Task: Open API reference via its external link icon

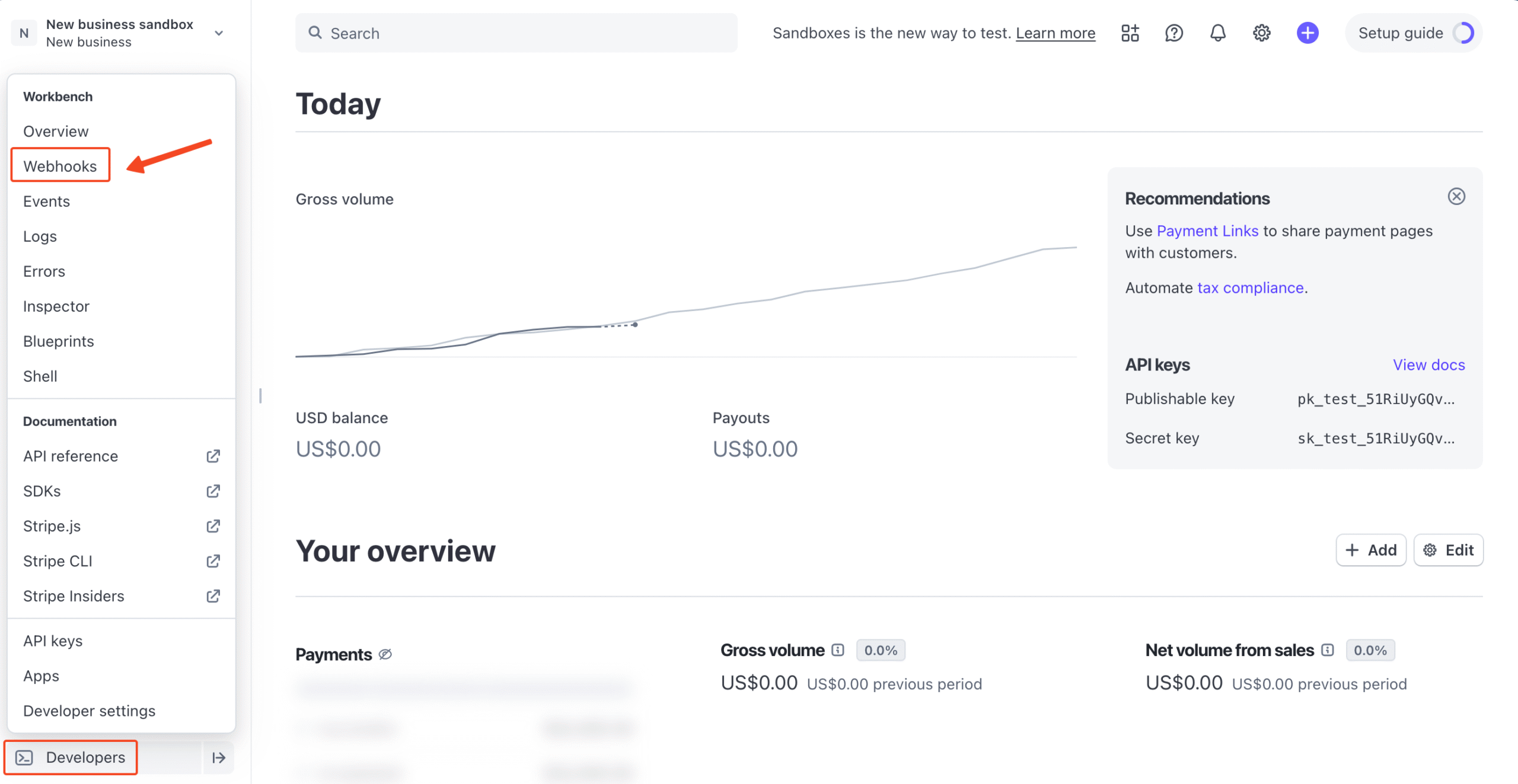Action: point(213,456)
